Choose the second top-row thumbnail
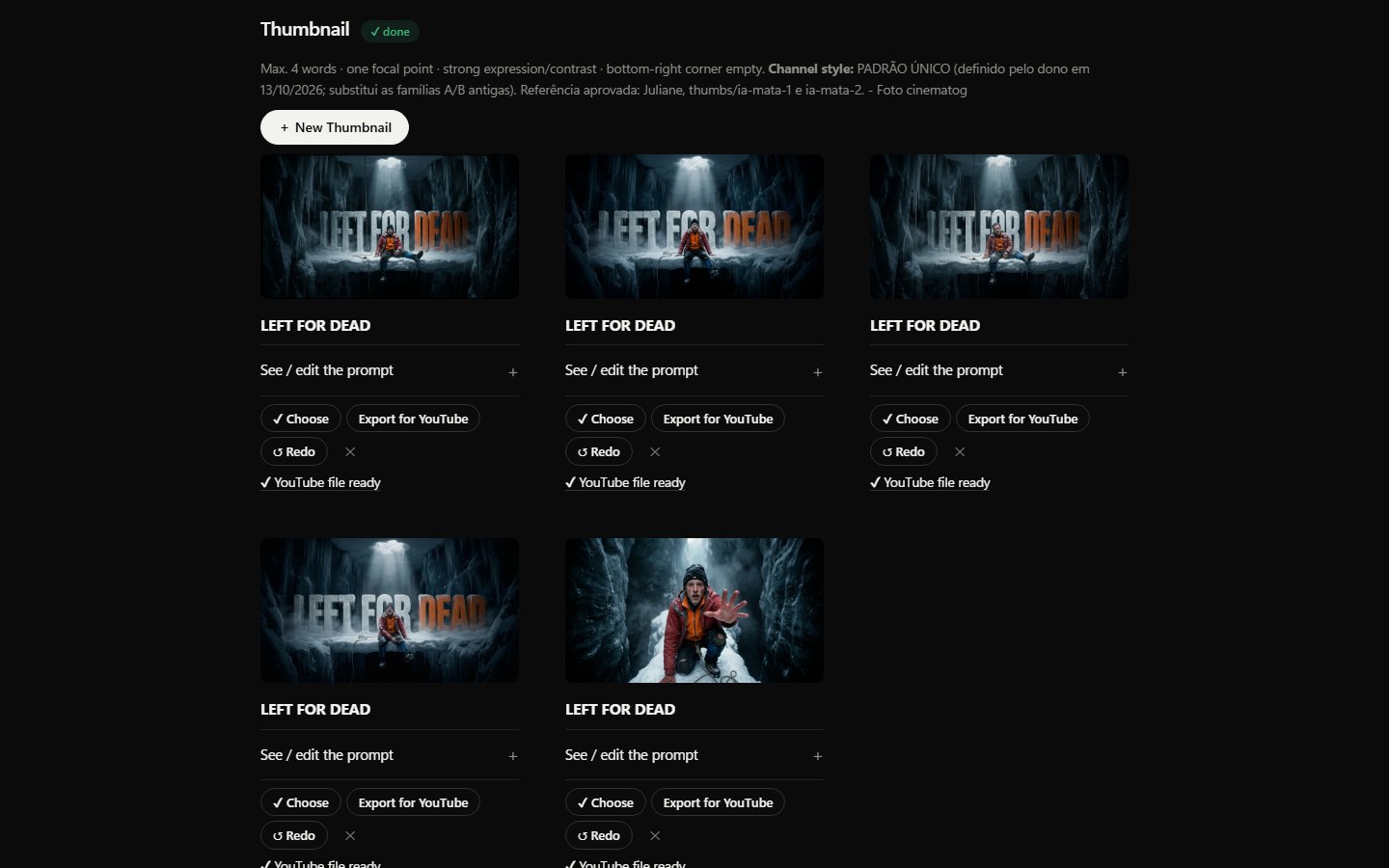The height and width of the screenshot is (868, 1389). (x=606, y=419)
